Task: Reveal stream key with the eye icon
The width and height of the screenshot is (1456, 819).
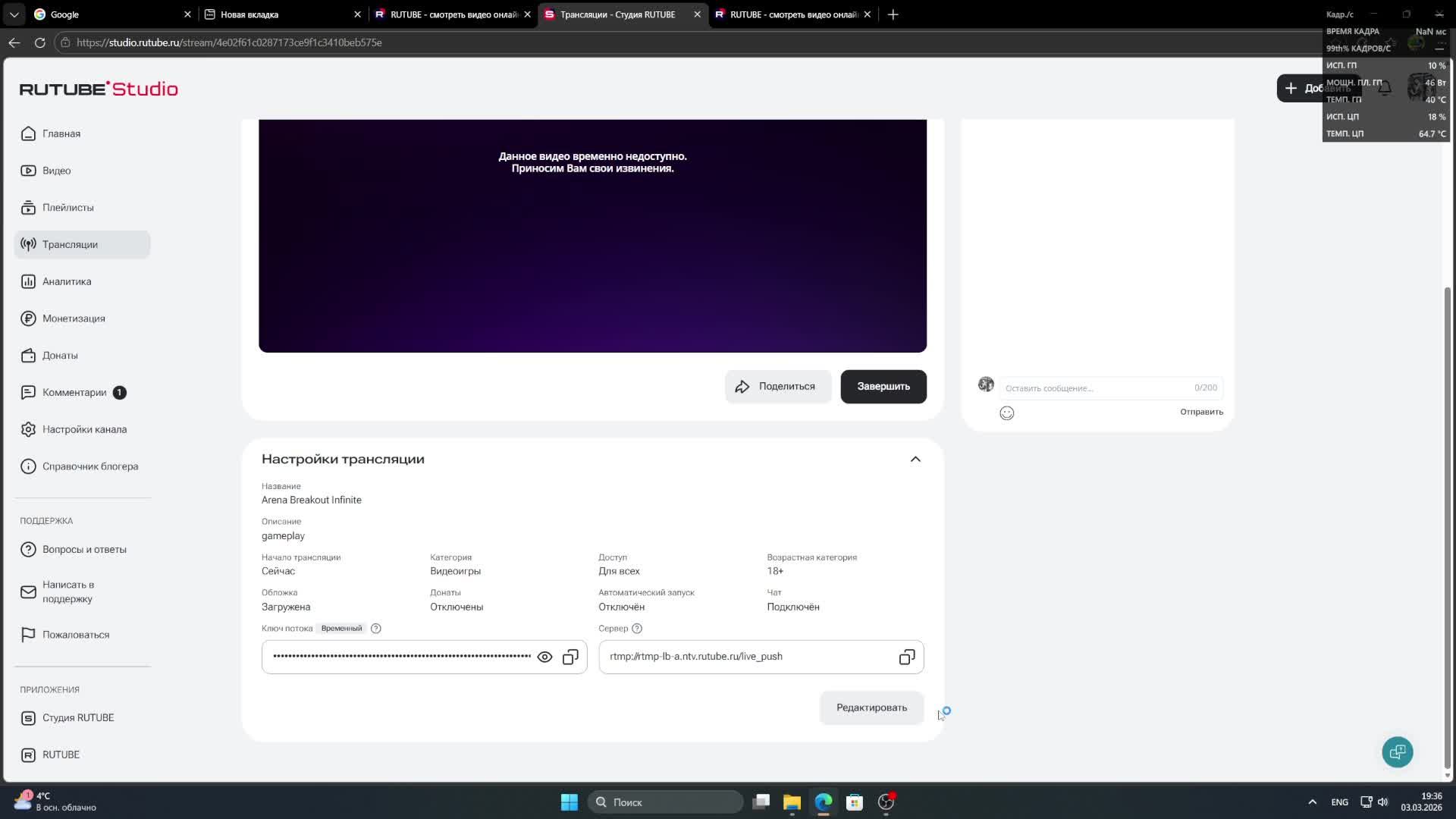Action: point(544,657)
